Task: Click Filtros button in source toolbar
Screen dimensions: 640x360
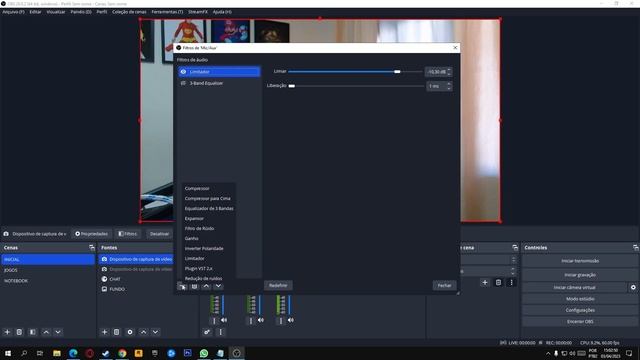Action: click(128, 234)
